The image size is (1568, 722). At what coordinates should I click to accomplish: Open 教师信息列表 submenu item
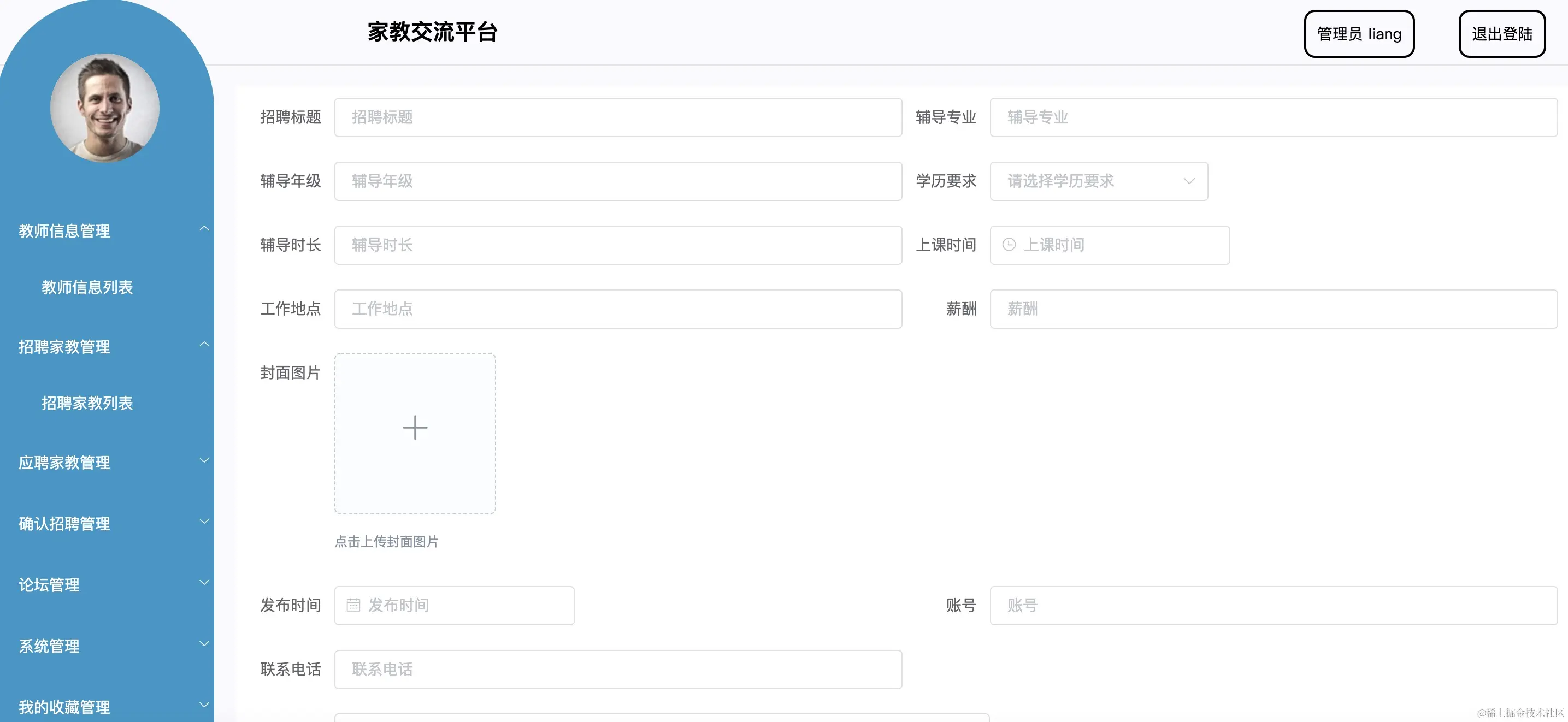click(87, 287)
